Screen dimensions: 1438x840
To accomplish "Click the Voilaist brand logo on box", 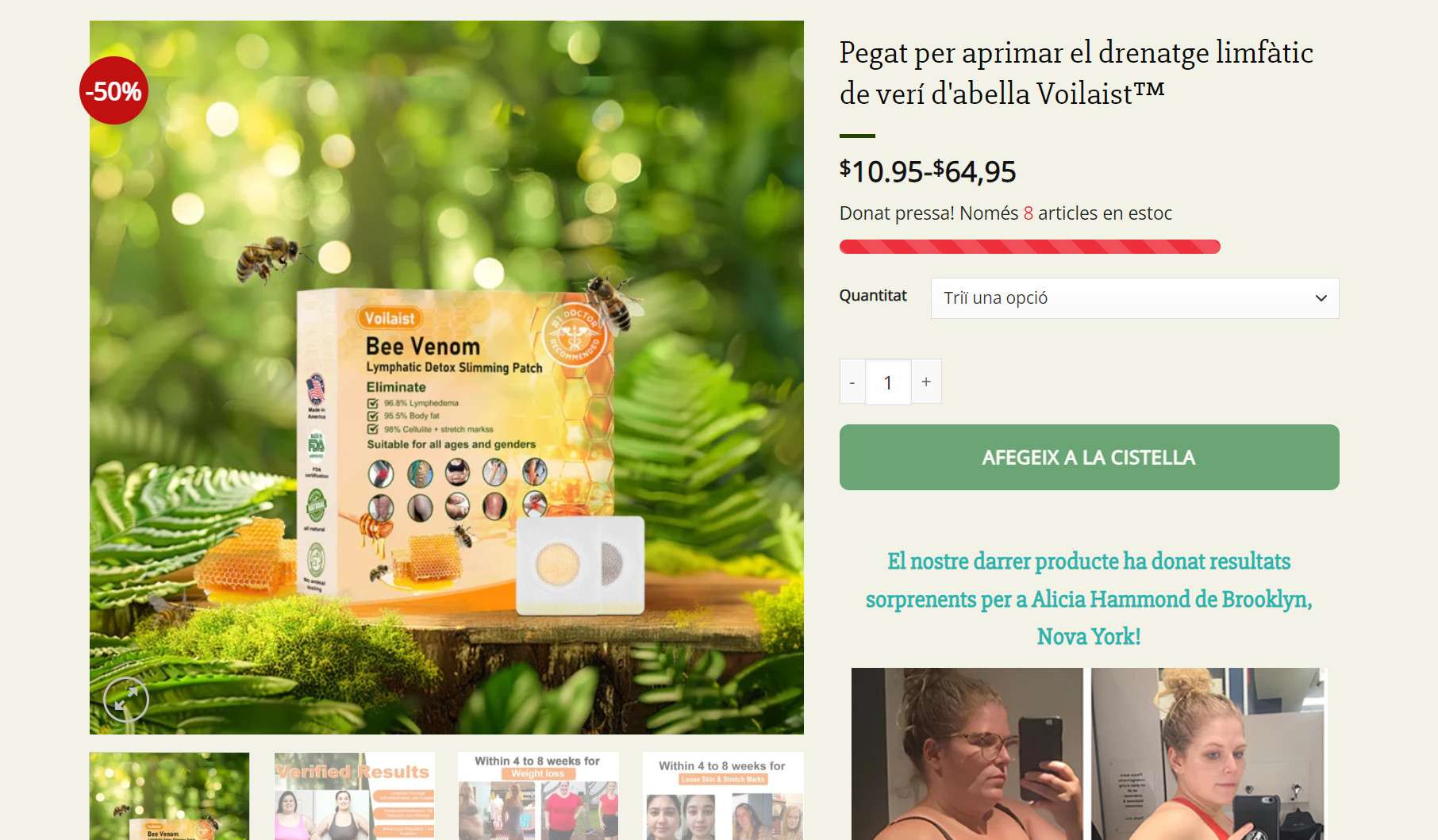I will 390,318.
